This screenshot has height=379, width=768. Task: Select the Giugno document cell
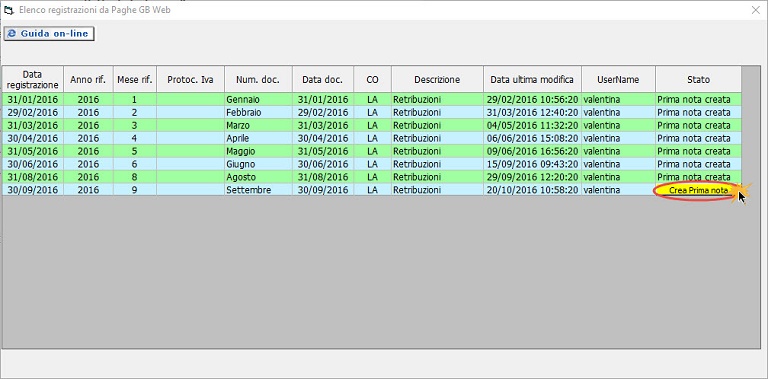(258, 164)
